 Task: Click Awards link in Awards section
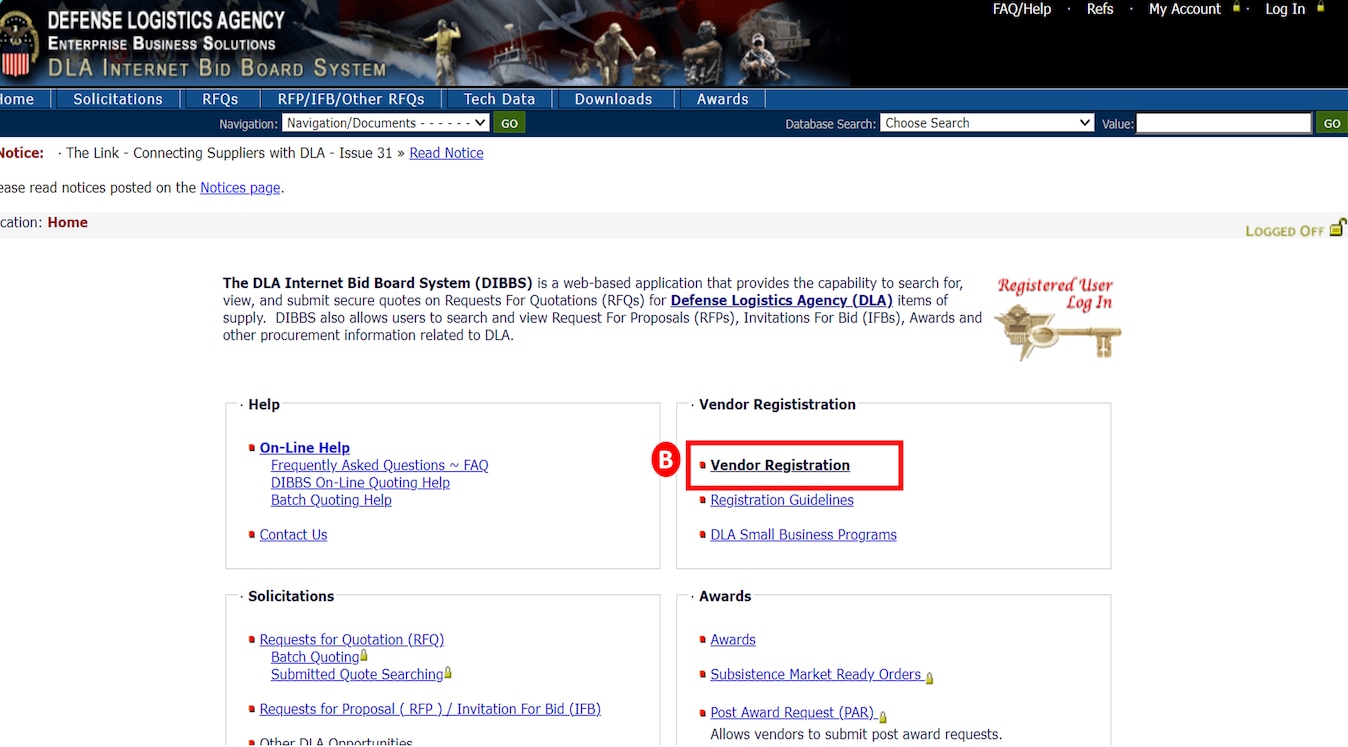[733, 640]
